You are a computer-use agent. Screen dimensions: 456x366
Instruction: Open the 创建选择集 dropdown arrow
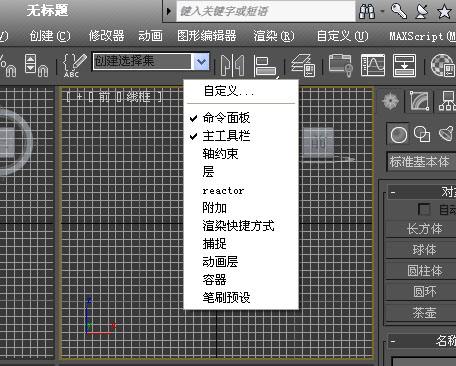(x=201, y=62)
